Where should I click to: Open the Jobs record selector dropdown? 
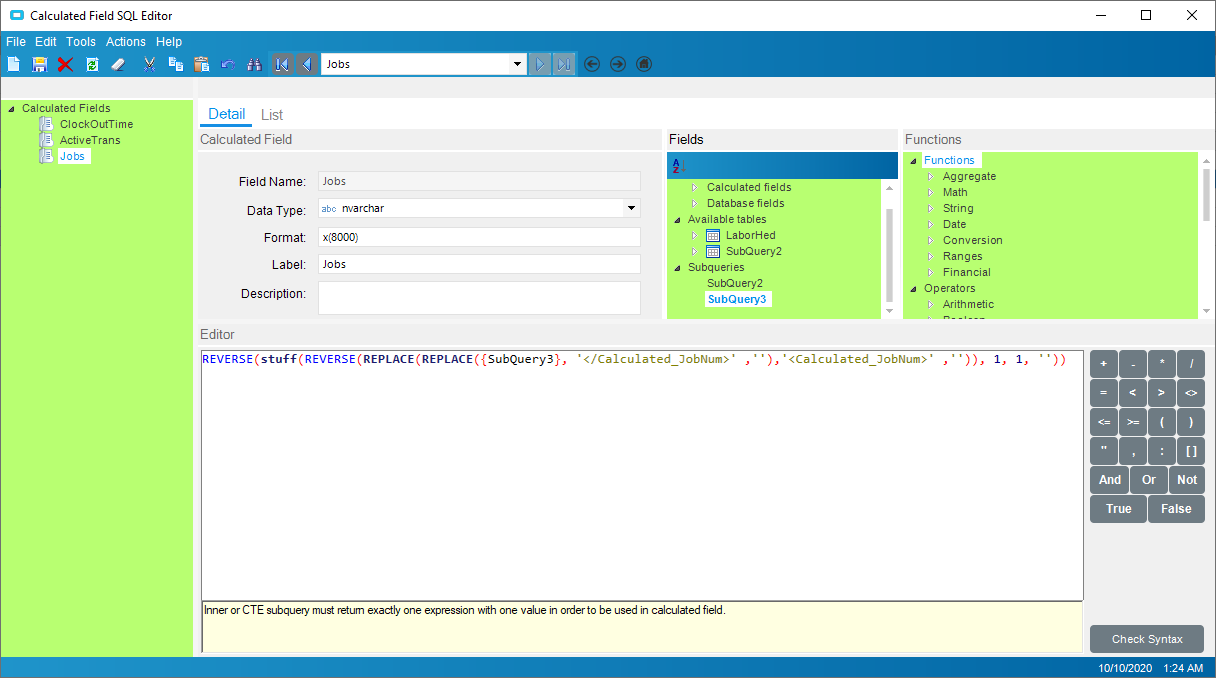coord(517,64)
